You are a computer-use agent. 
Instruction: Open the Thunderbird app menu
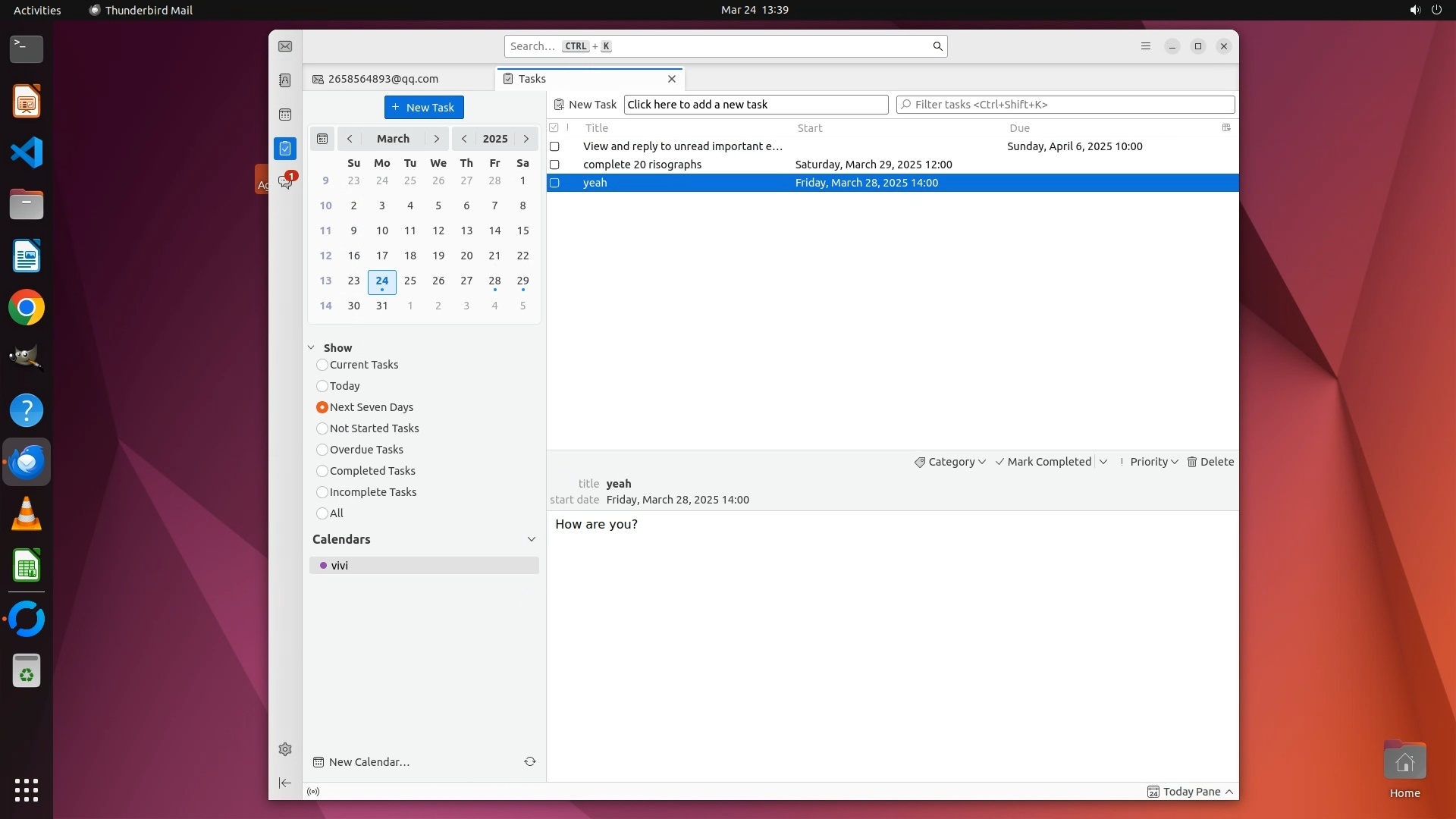click(1146, 46)
